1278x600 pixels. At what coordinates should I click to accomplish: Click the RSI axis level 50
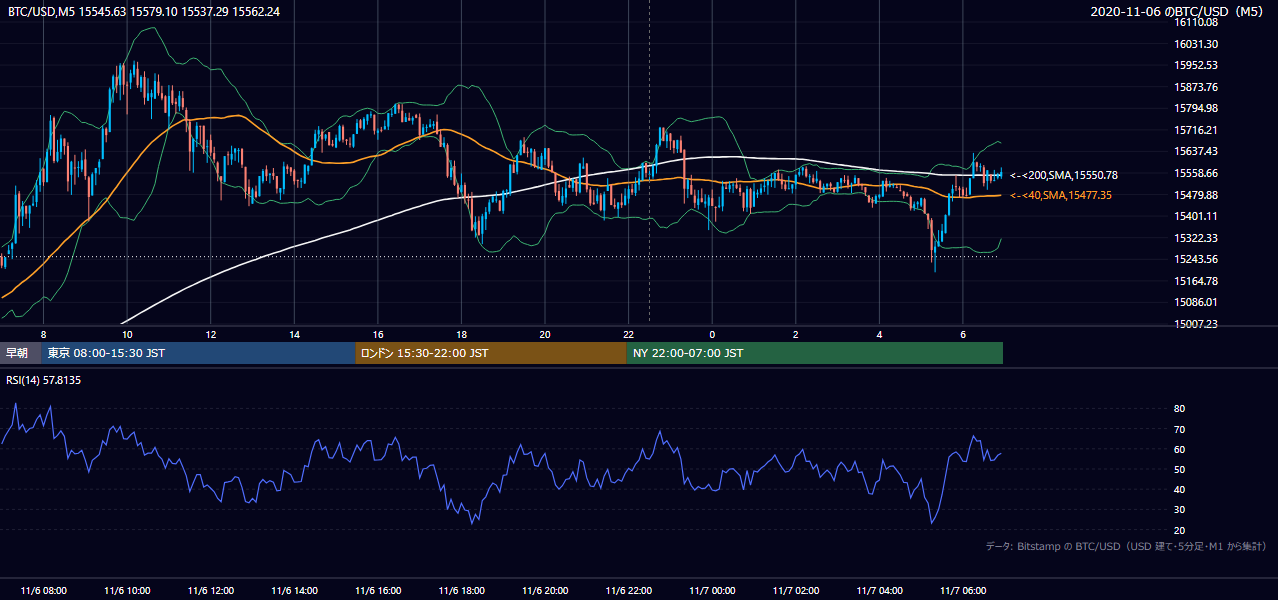click(x=1179, y=469)
